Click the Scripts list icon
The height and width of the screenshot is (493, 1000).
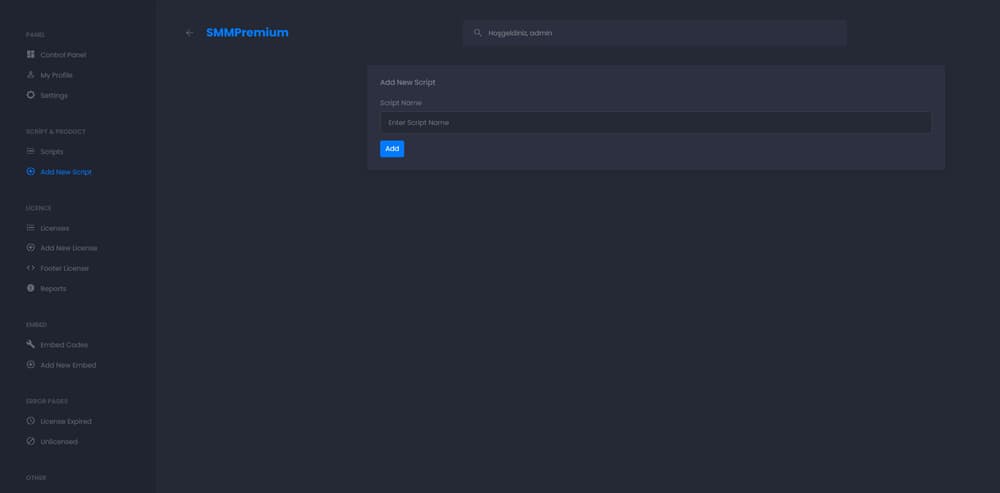tap(31, 151)
